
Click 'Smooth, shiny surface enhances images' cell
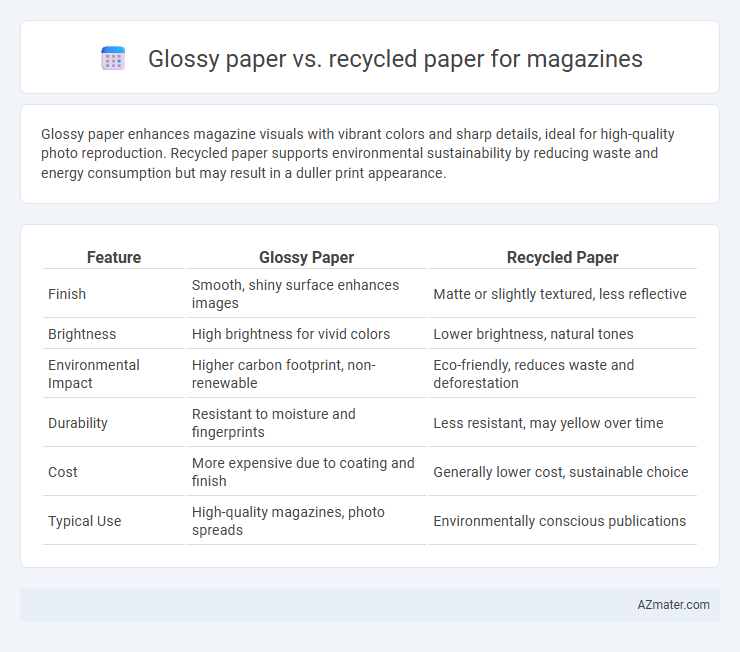coord(306,294)
